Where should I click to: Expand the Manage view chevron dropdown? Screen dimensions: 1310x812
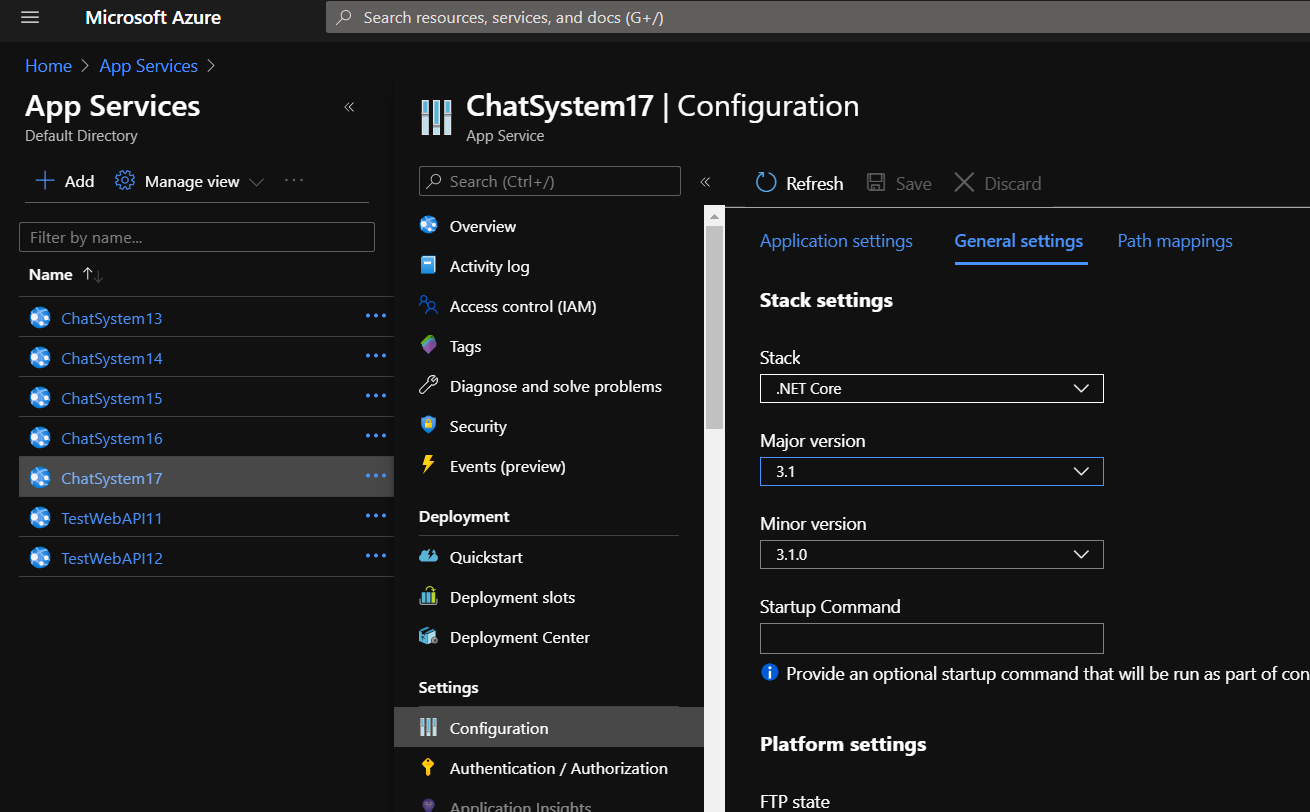pos(256,182)
